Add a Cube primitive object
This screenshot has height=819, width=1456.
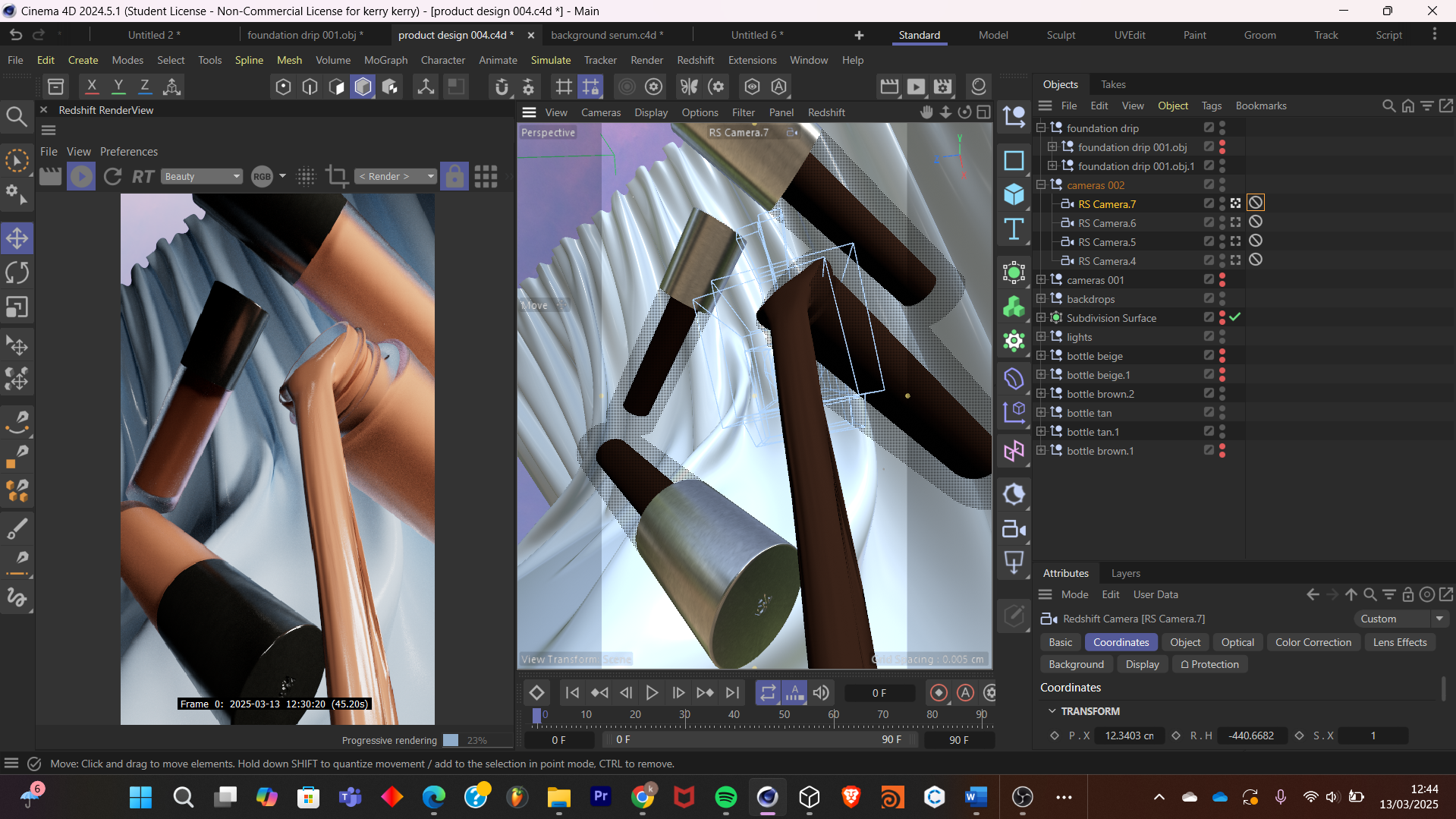(x=1014, y=194)
